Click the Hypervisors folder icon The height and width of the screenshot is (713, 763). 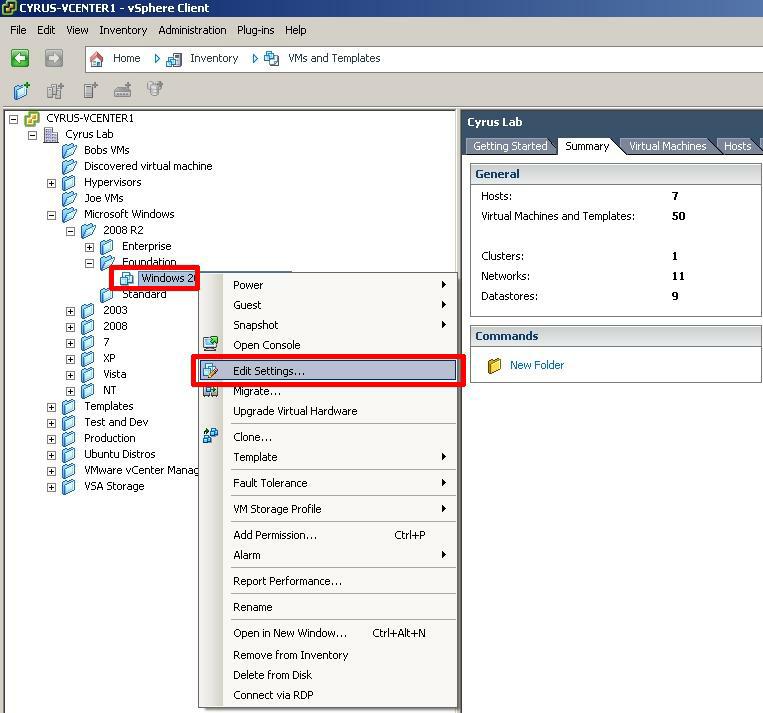69,183
